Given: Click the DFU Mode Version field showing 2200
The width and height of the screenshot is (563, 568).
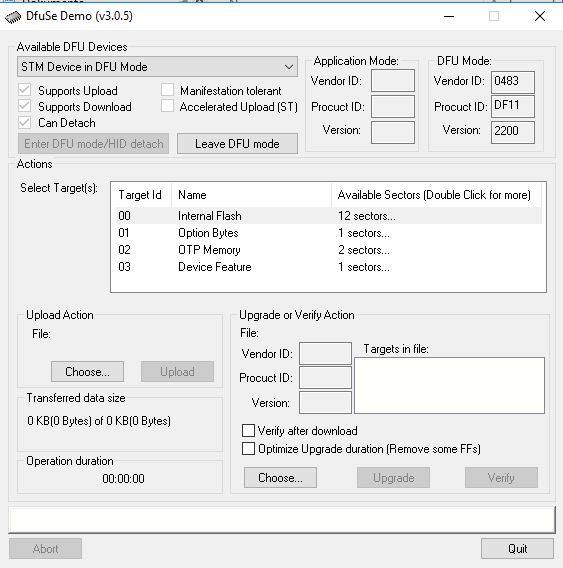Looking at the screenshot, I should (513, 132).
